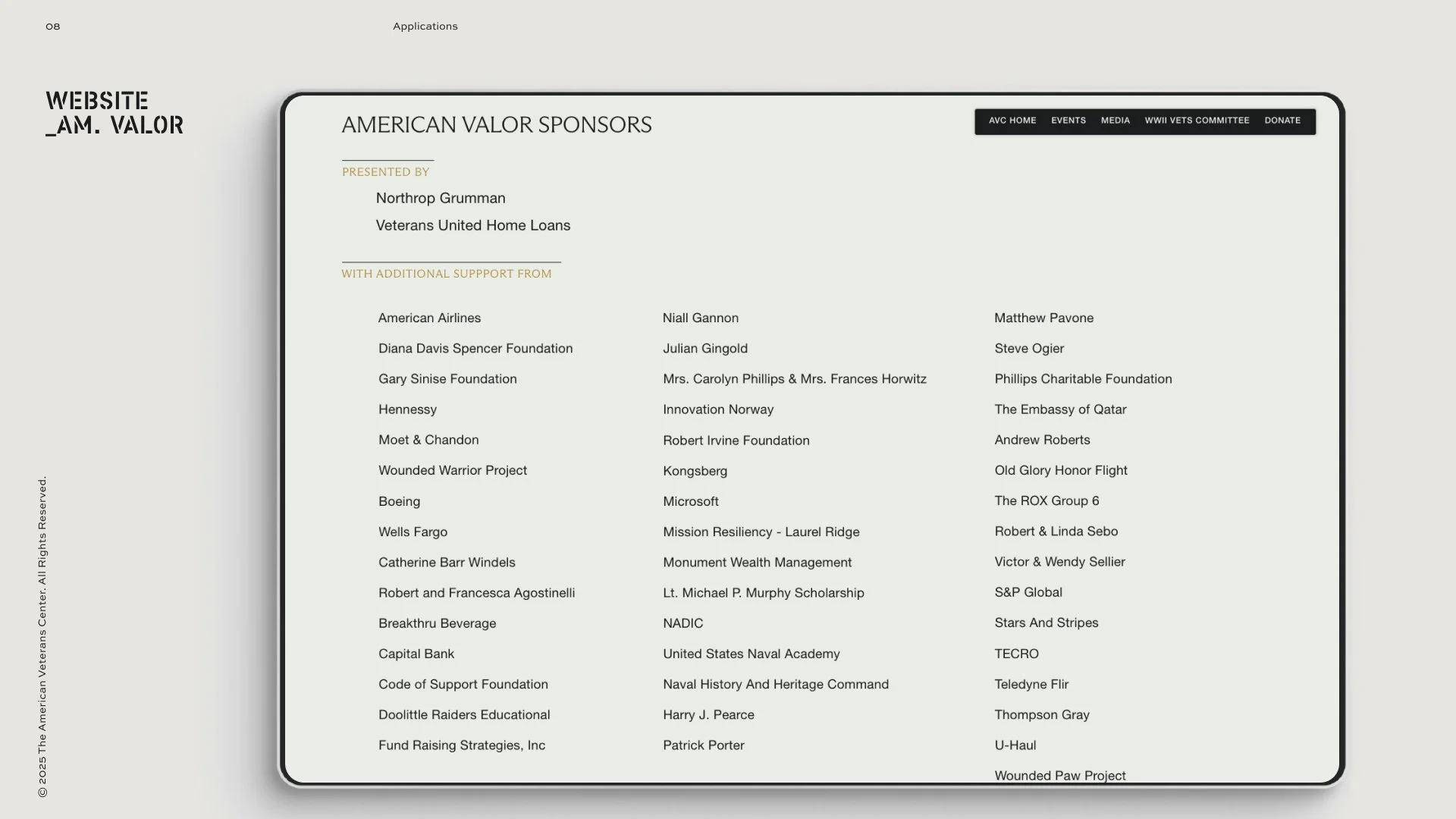Select Old Glory Honor Flight
The width and height of the screenshot is (1456, 819).
point(1061,470)
